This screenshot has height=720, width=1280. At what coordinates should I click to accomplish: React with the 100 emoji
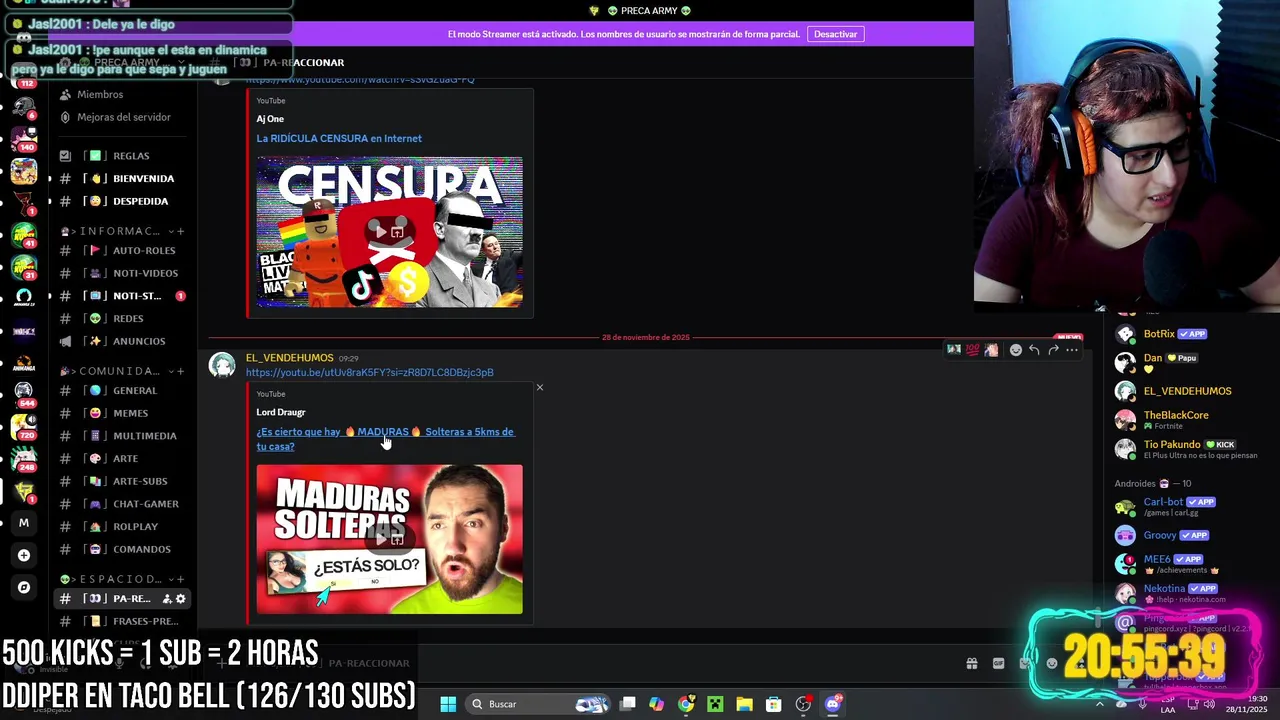pos(972,350)
